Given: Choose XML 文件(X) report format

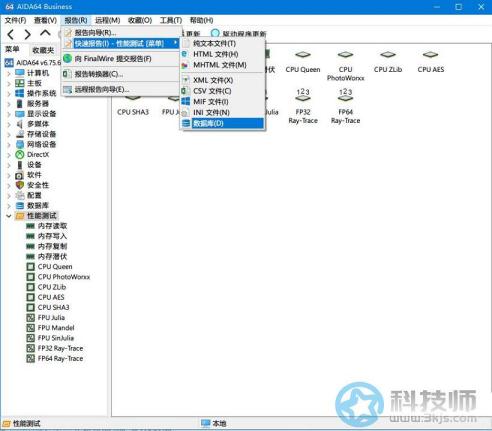Looking at the screenshot, I should pyautogui.click(x=223, y=80).
